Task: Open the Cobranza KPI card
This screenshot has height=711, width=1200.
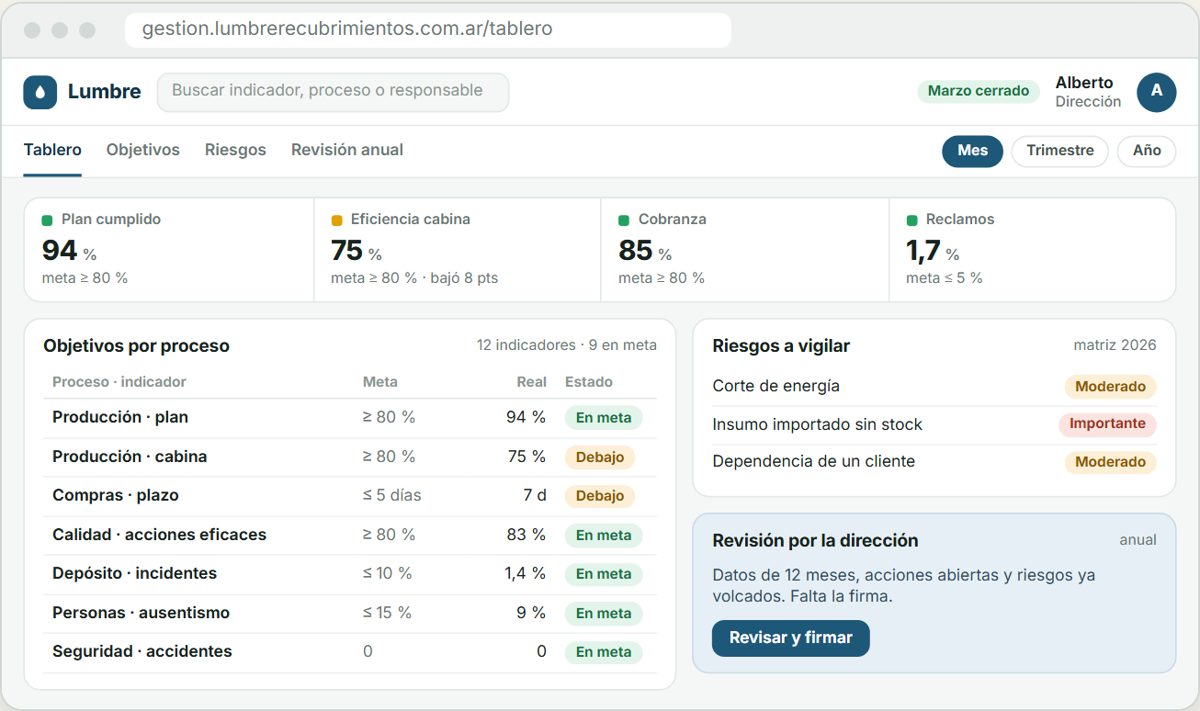Action: point(745,249)
